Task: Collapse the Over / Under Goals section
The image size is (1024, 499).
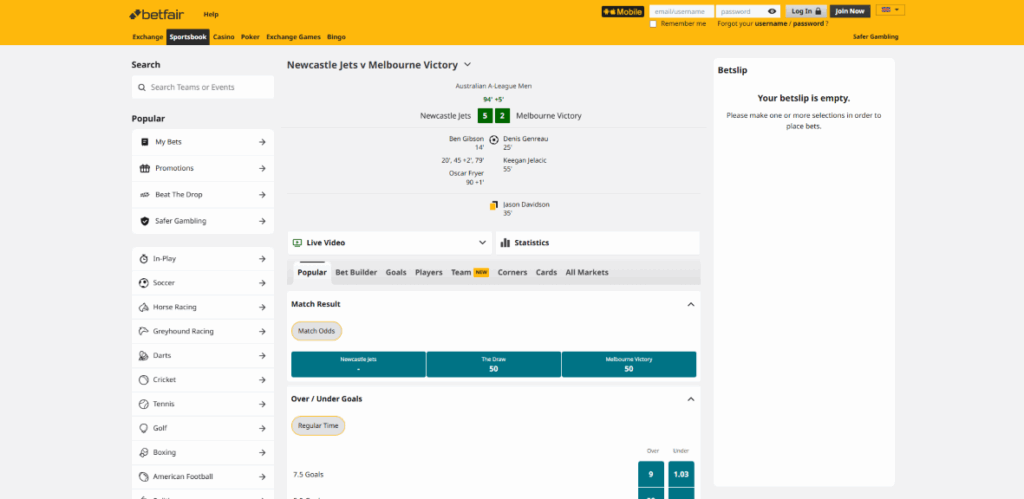Action: [690, 399]
